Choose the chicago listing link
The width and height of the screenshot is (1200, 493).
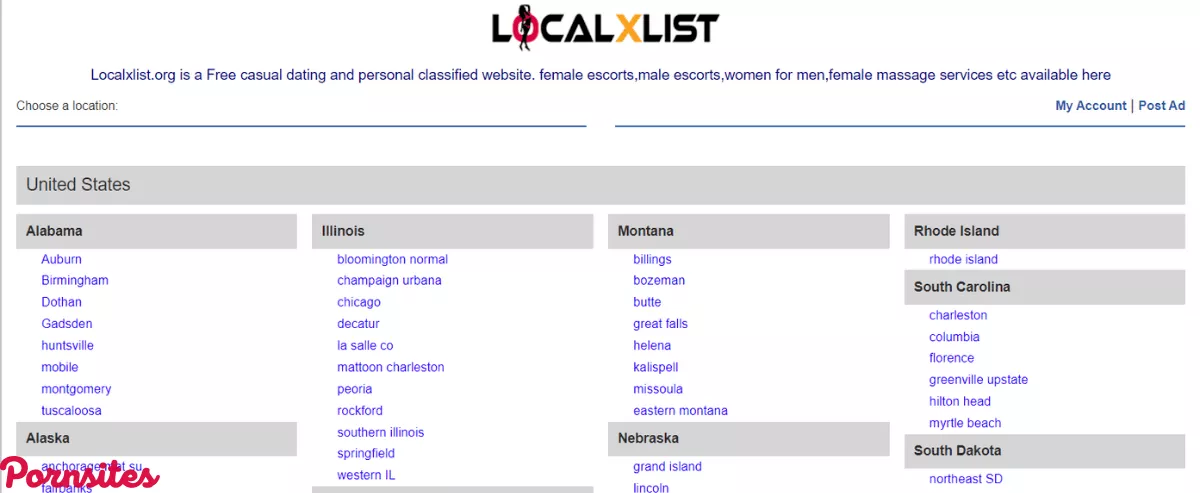click(x=359, y=302)
